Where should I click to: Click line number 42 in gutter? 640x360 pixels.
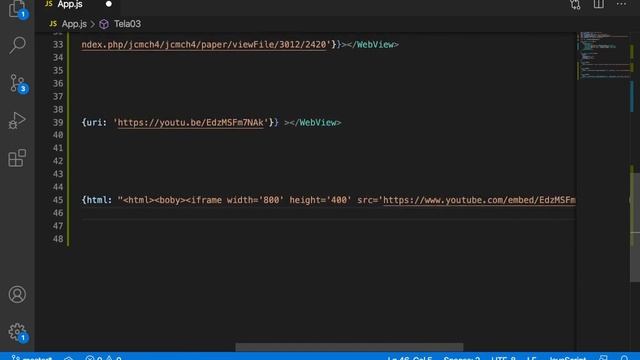[58, 161]
